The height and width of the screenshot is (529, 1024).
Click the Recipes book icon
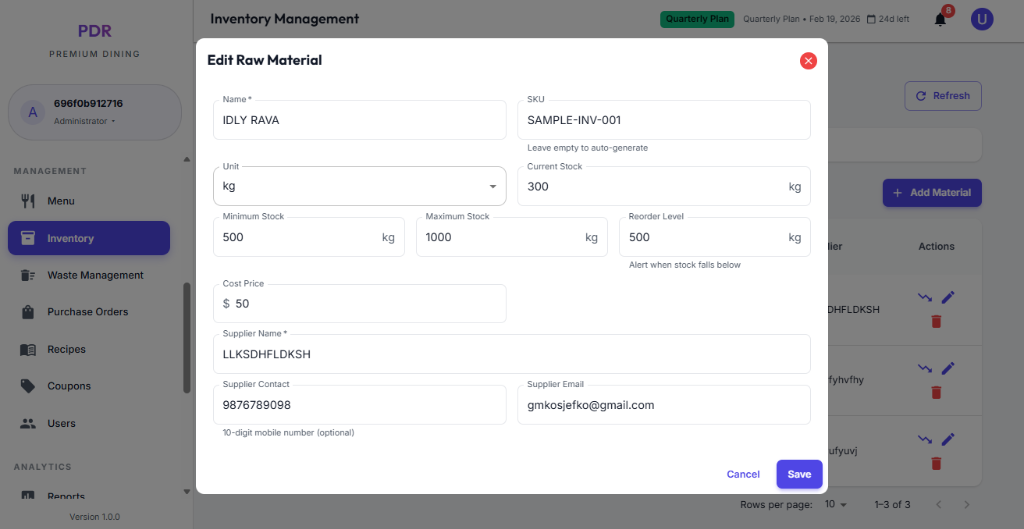click(28, 349)
